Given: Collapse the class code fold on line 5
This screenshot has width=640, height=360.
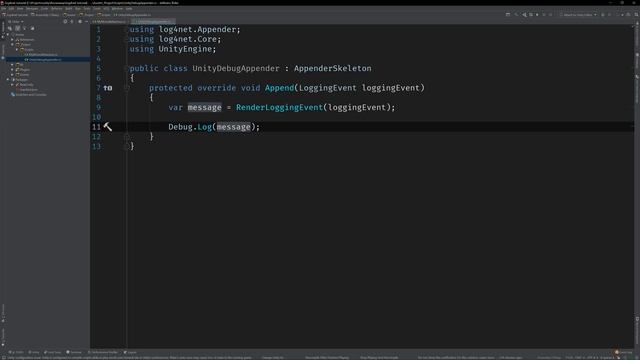Looking at the screenshot, I should pos(127,69).
